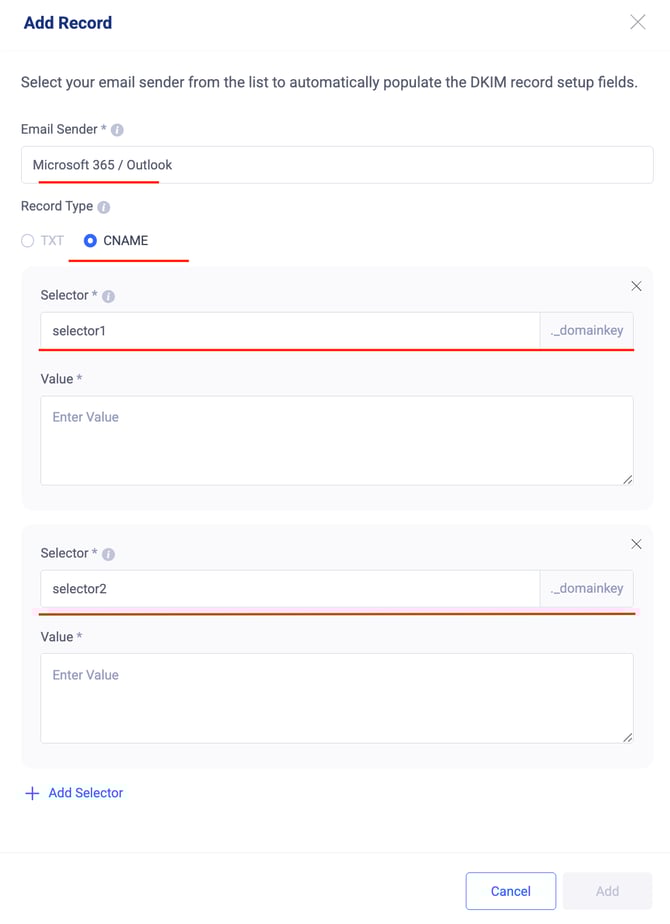The width and height of the screenshot is (670, 924).
Task: Remove the selector2 block with its X icon
Action: click(x=636, y=544)
